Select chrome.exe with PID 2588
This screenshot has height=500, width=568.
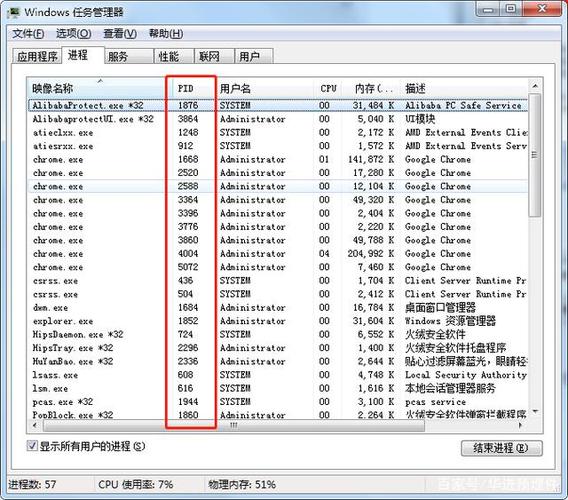coord(278,186)
